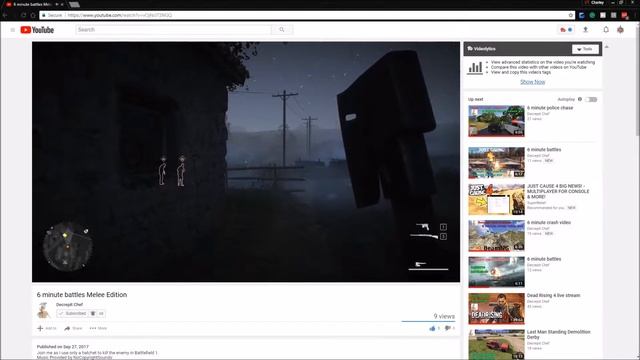The image size is (640, 360).
Task: Click the Show Now link
Action: pos(532,82)
